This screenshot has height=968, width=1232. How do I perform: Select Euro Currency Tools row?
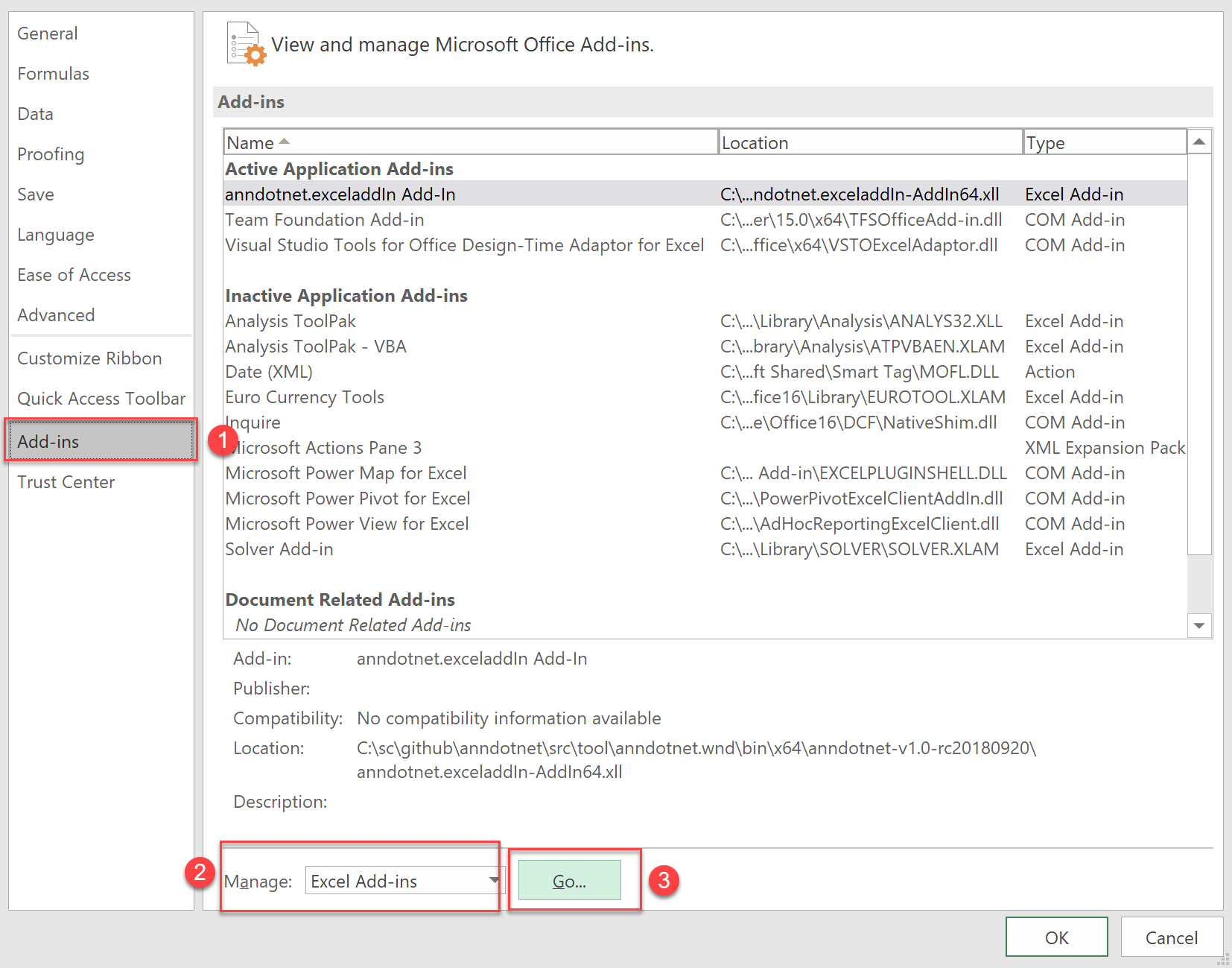click(705, 397)
